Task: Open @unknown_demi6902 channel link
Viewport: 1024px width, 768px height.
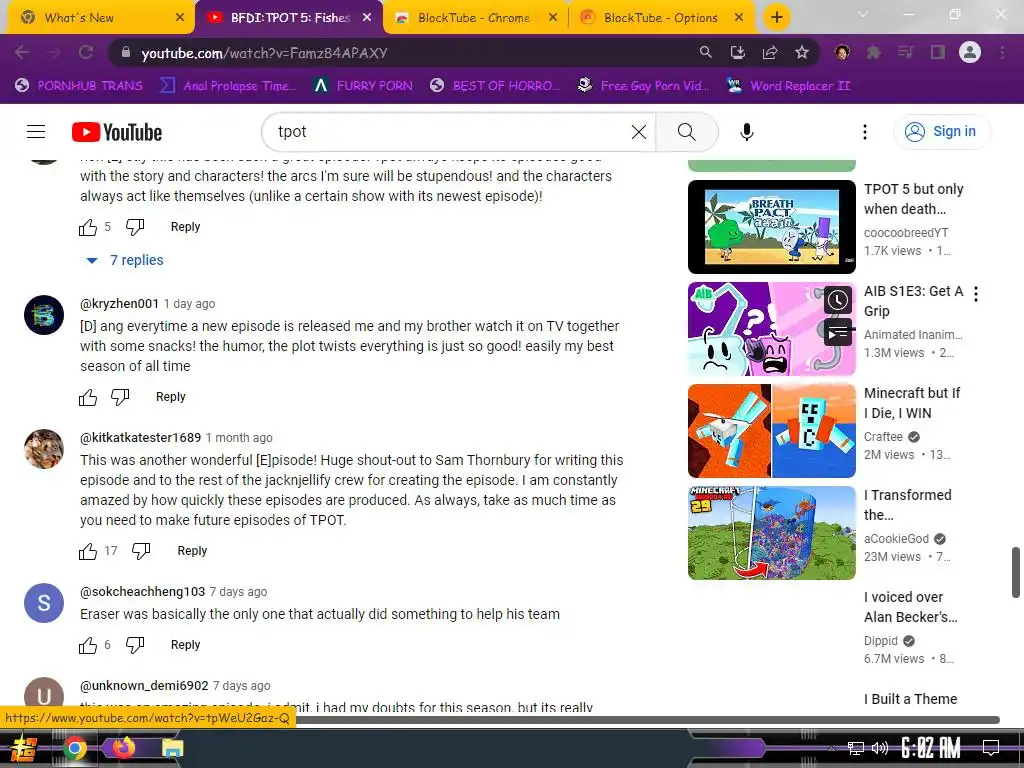Action: click(x=144, y=686)
